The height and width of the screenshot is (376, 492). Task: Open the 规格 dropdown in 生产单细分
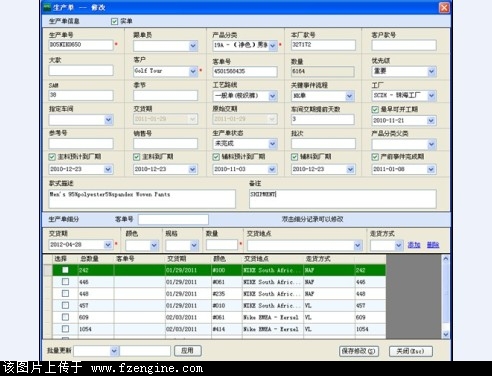pyautogui.click(x=194, y=246)
